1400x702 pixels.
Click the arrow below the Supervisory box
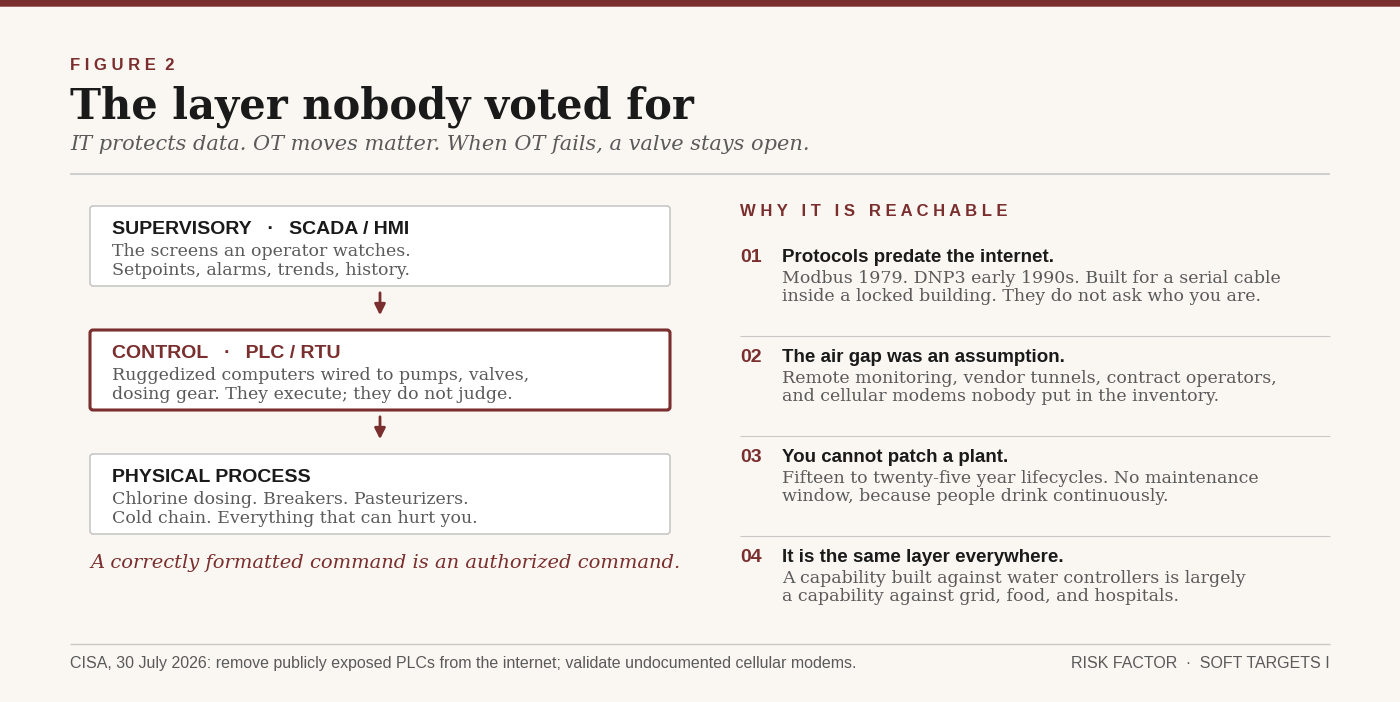(x=380, y=303)
